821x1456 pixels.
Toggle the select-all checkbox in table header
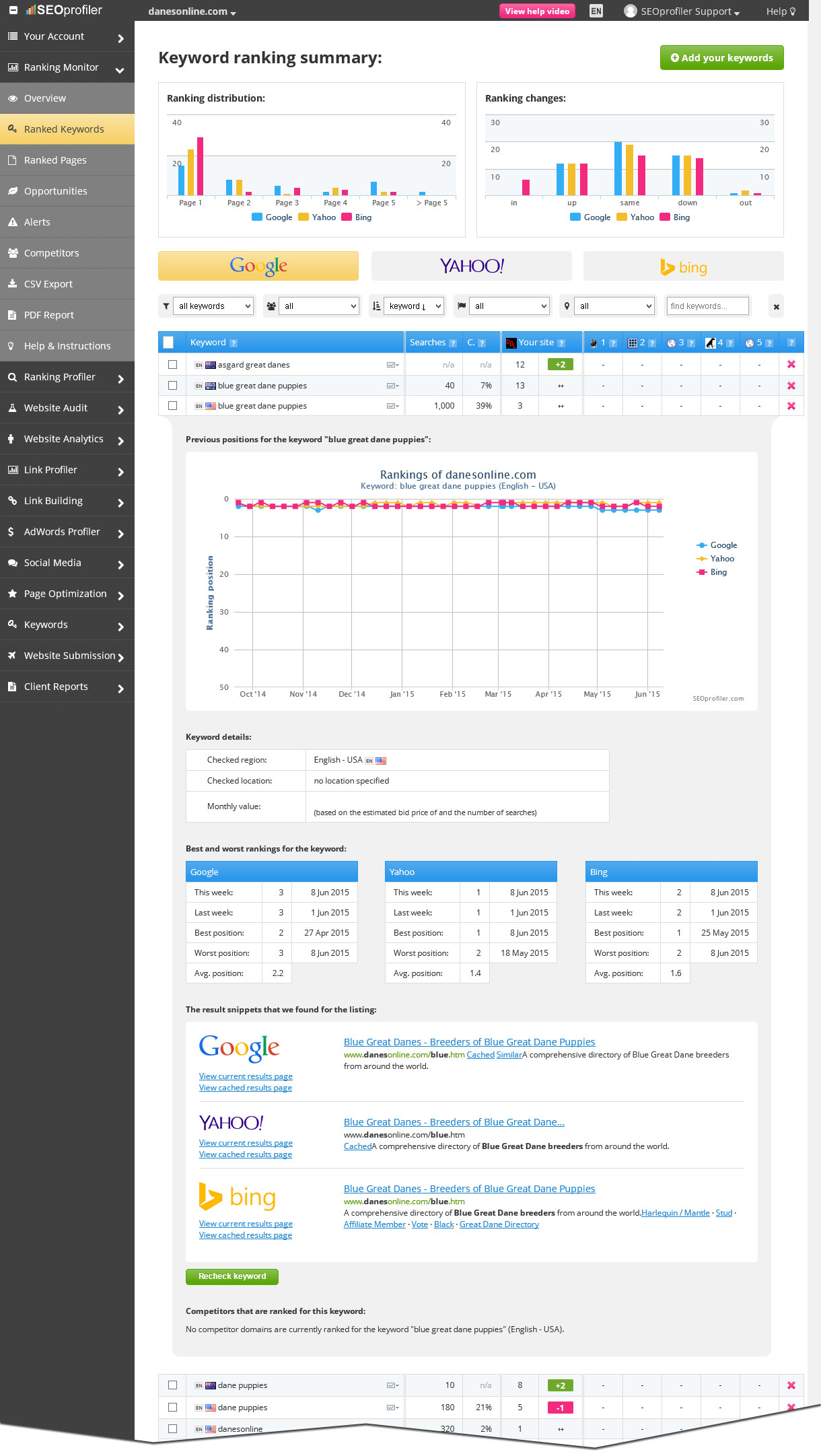pos(168,343)
